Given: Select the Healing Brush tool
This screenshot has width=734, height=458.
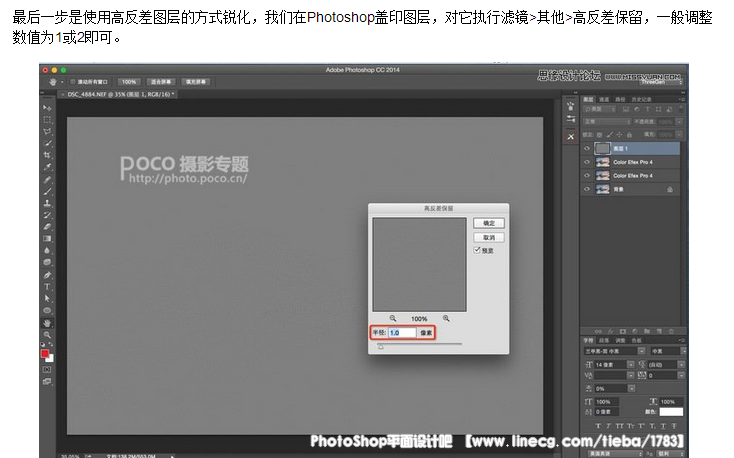Looking at the screenshot, I should tap(47, 180).
